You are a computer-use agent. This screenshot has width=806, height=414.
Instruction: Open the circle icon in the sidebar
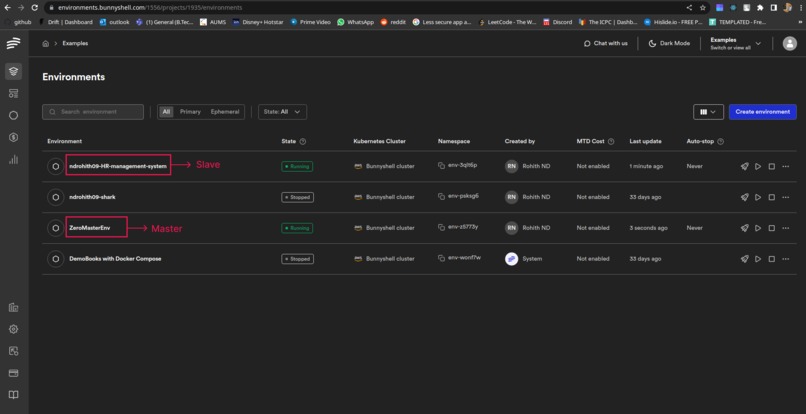(x=13, y=116)
